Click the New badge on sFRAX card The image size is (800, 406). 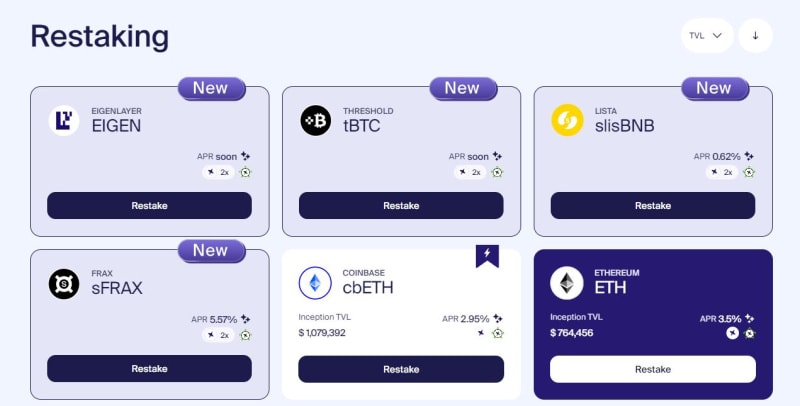click(211, 251)
